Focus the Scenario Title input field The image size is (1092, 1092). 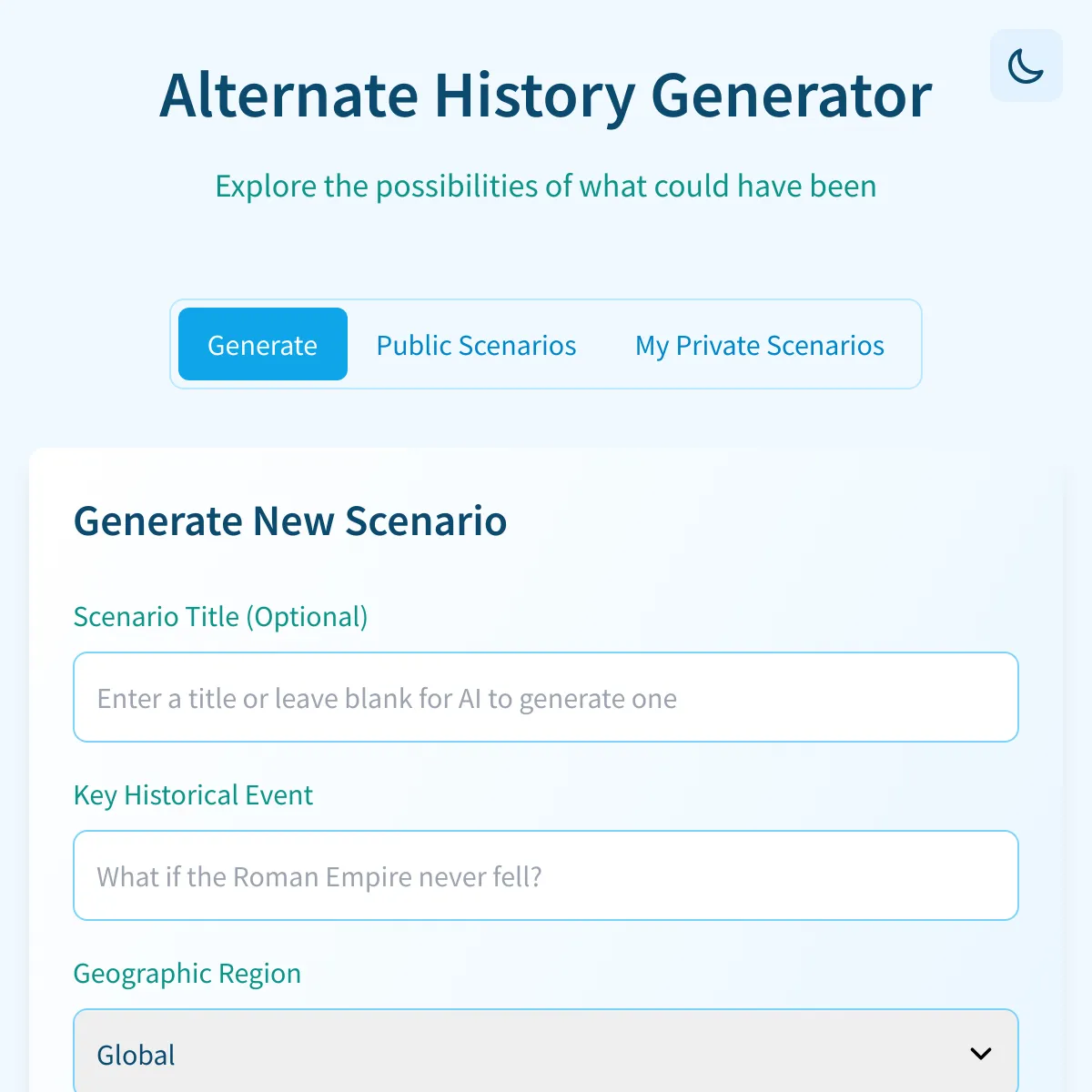coord(546,697)
